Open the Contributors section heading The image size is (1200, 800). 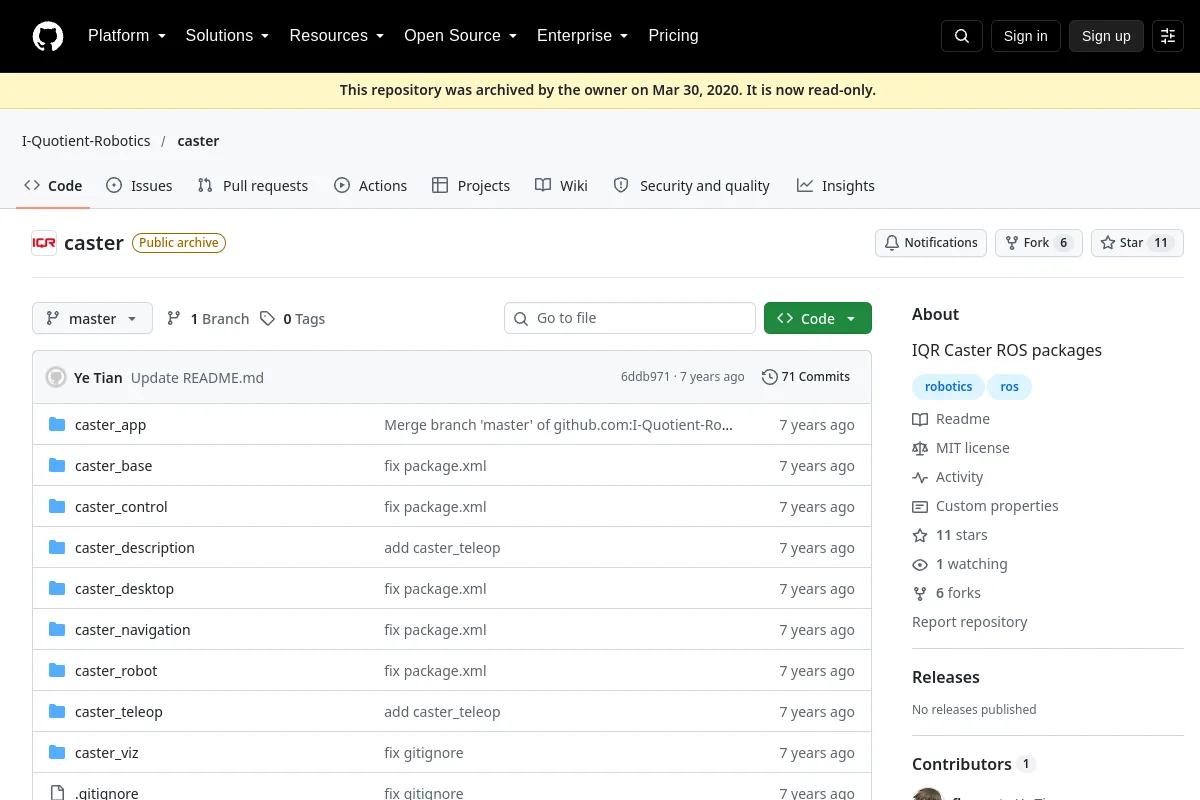962,764
